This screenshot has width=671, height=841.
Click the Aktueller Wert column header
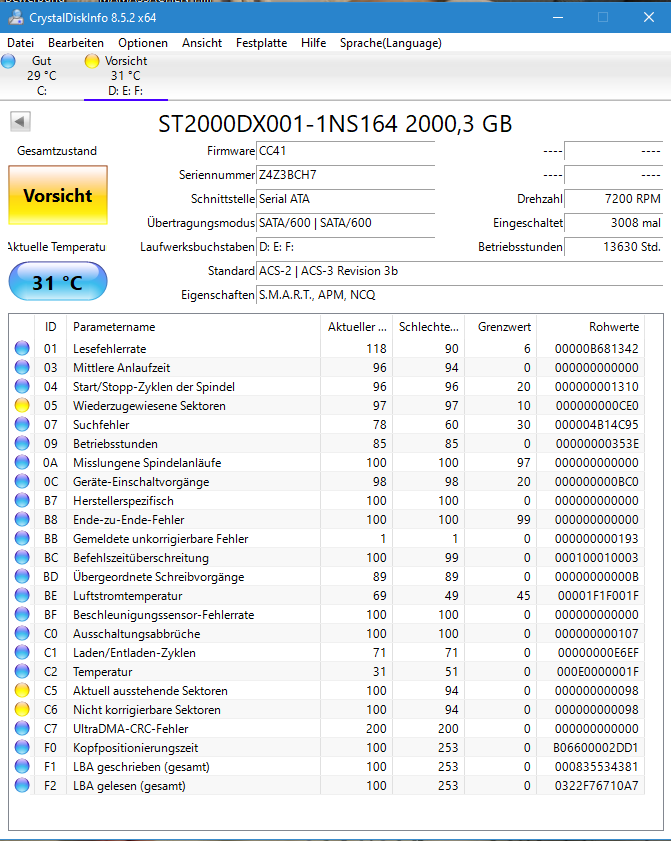tap(356, 327)
